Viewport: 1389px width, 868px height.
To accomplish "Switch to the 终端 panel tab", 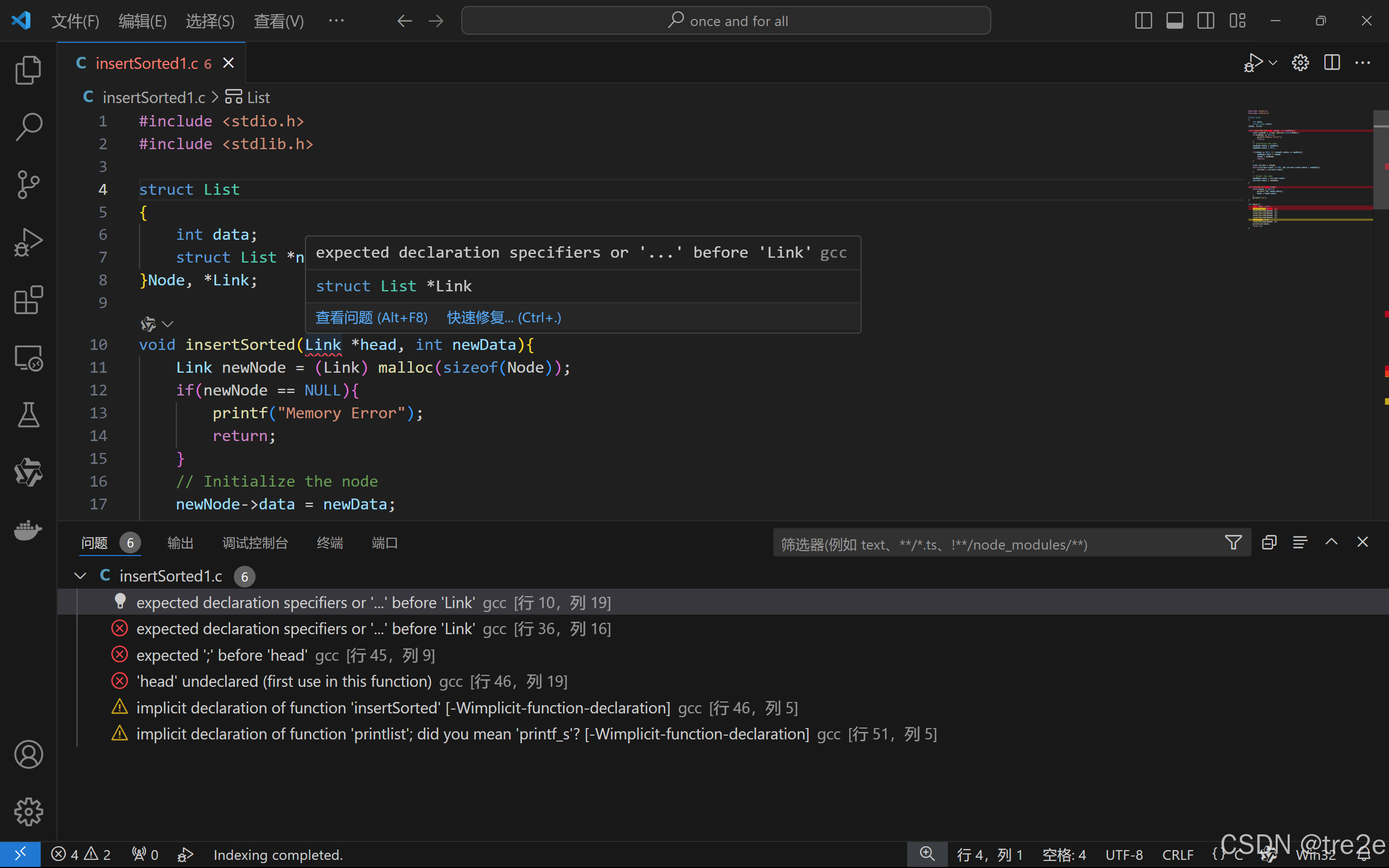I will click(x=329, y=543).
